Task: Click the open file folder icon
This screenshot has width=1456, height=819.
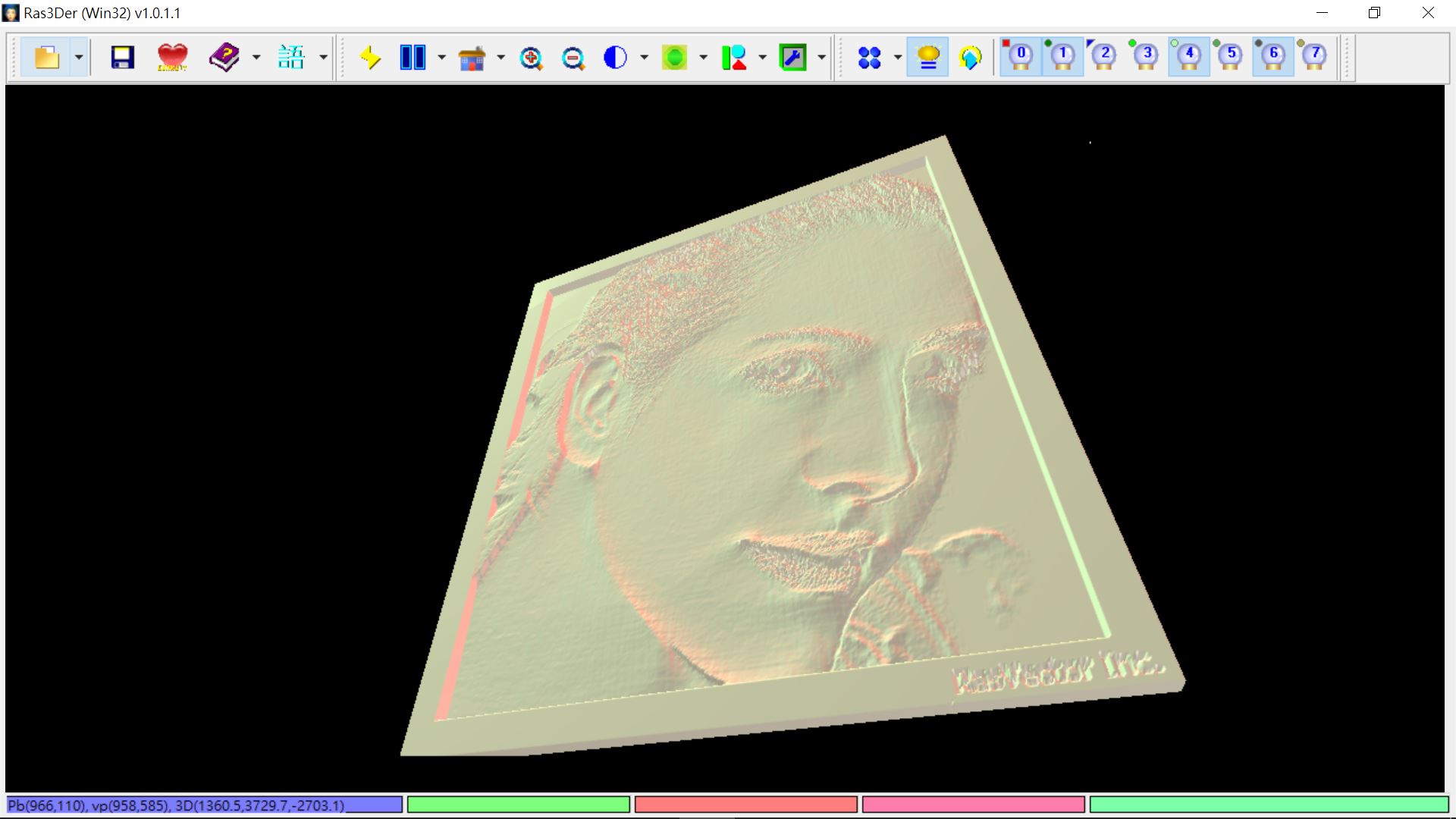Action: [x=47, y=58]
